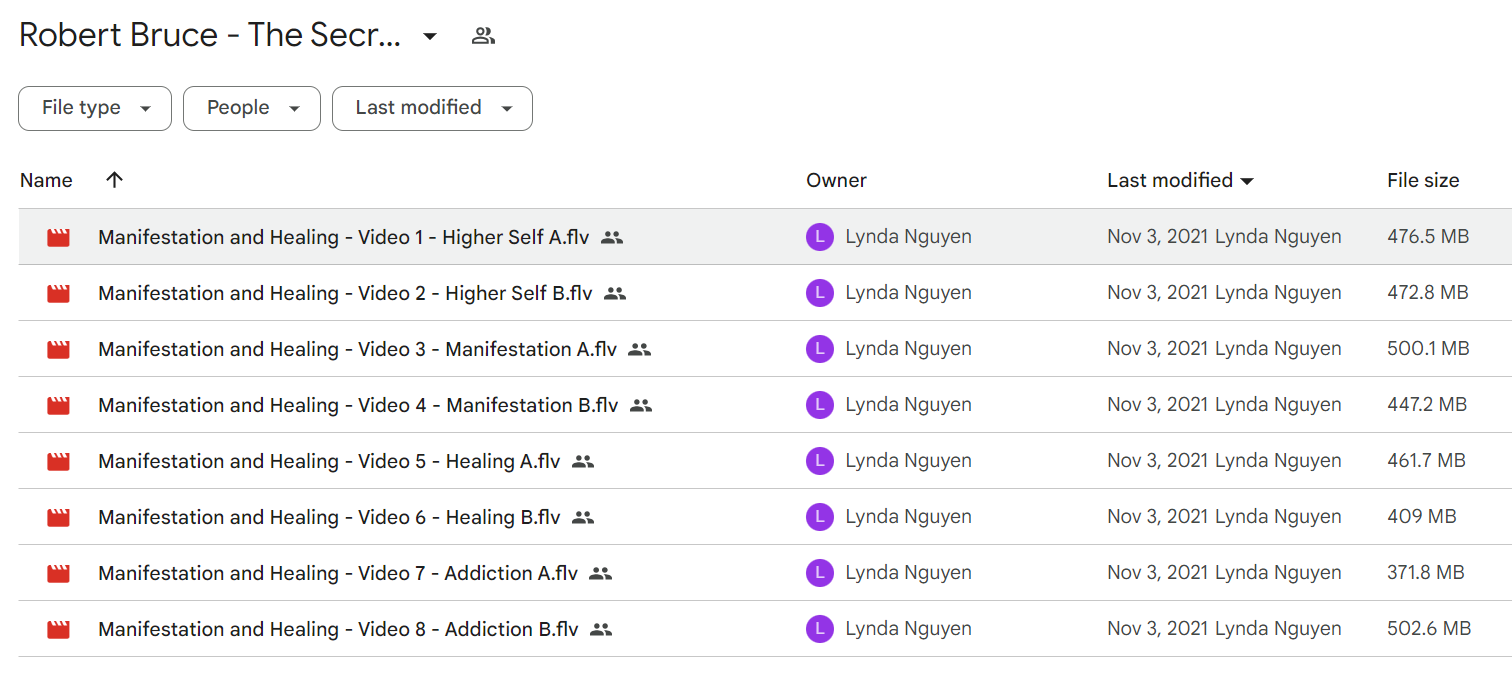Select file Video 7 - Addiction A.flv
The image size is (1512, 683).
click(338, 573)
